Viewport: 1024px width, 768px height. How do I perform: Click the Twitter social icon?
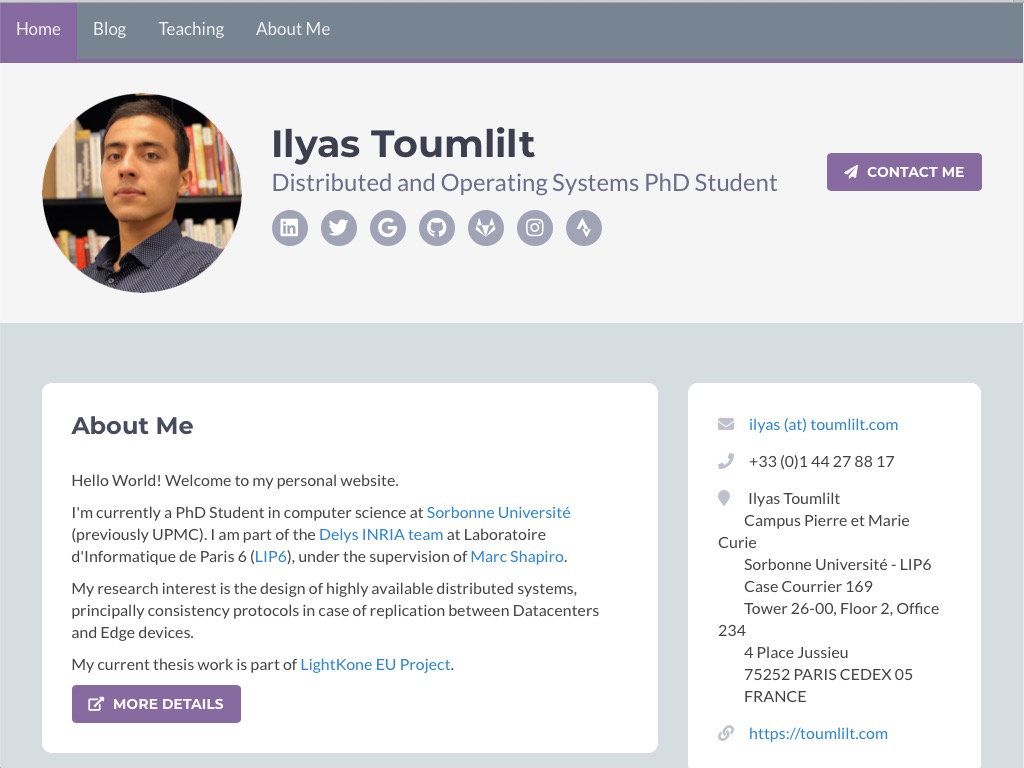coord(338,228)
